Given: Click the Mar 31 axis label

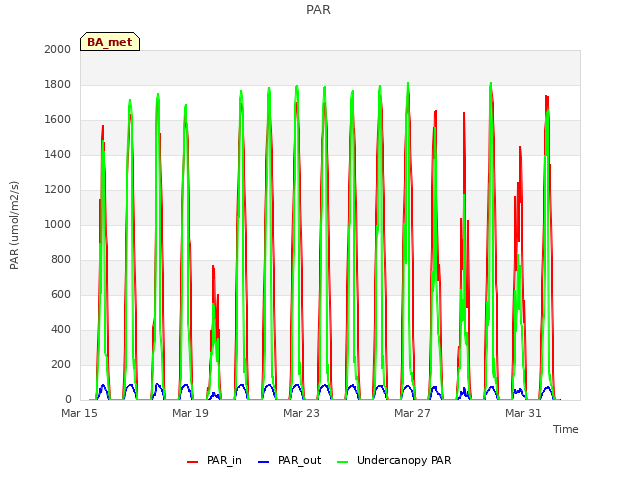Looking at the screenshot, I should pyautogui.click(x=523, y=413).
